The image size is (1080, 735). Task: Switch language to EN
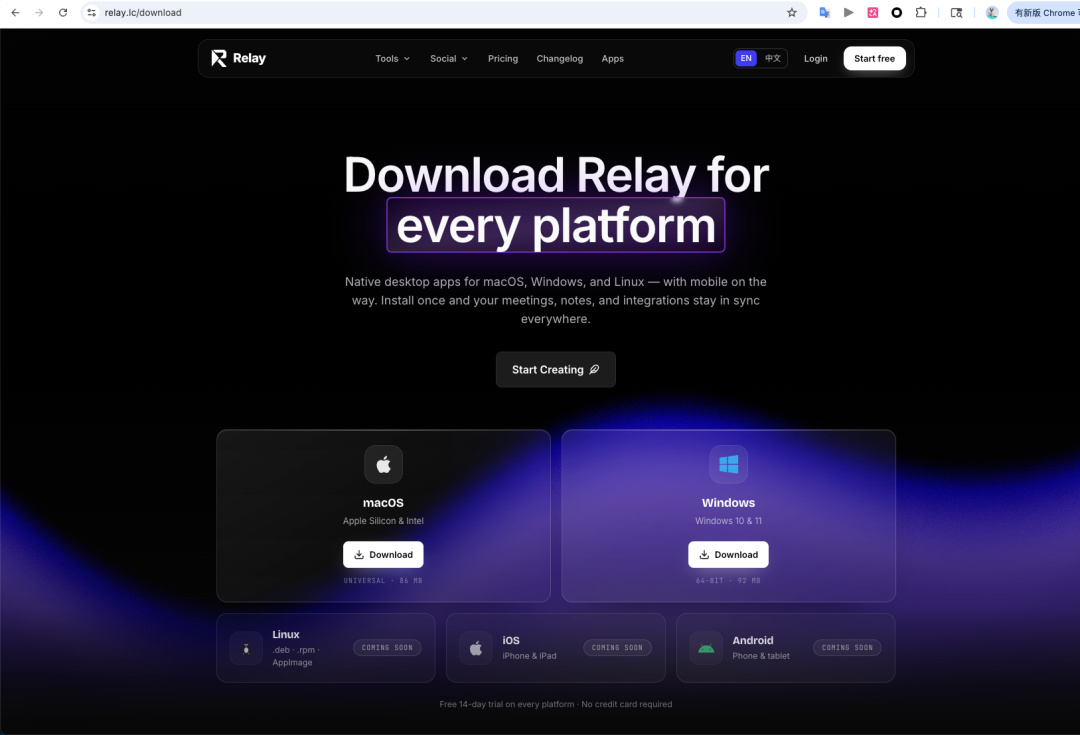746,59
